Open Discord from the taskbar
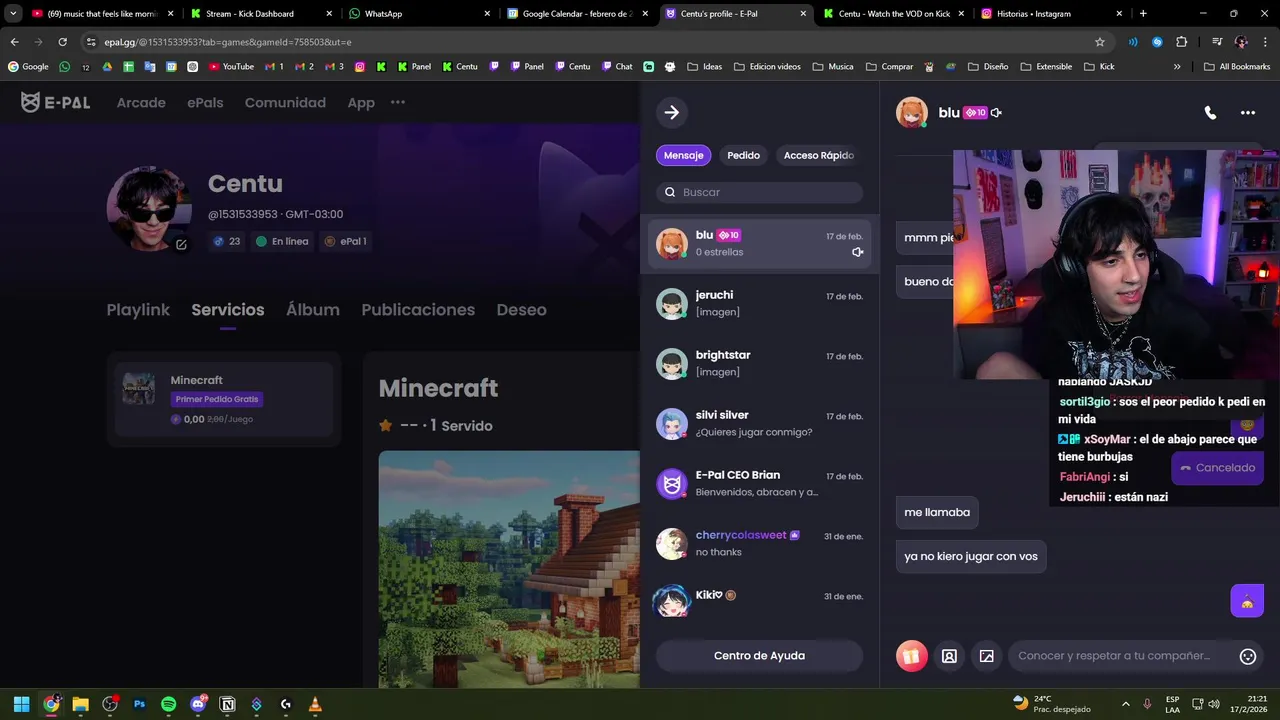1280x720 pixels. pos(198,704)
